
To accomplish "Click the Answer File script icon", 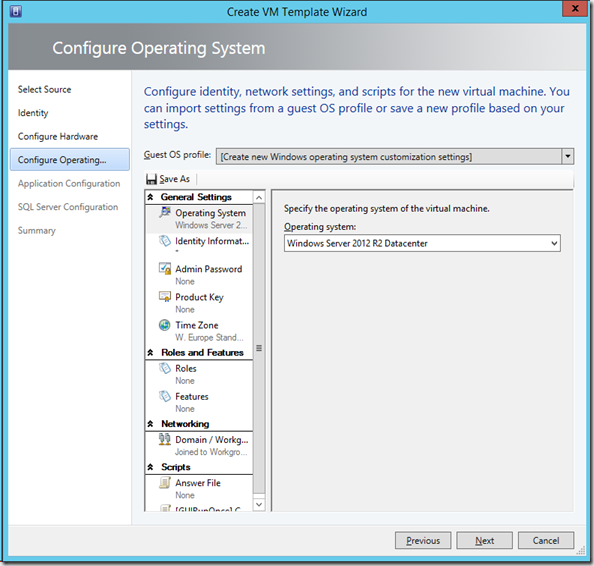I will [165, 482].
